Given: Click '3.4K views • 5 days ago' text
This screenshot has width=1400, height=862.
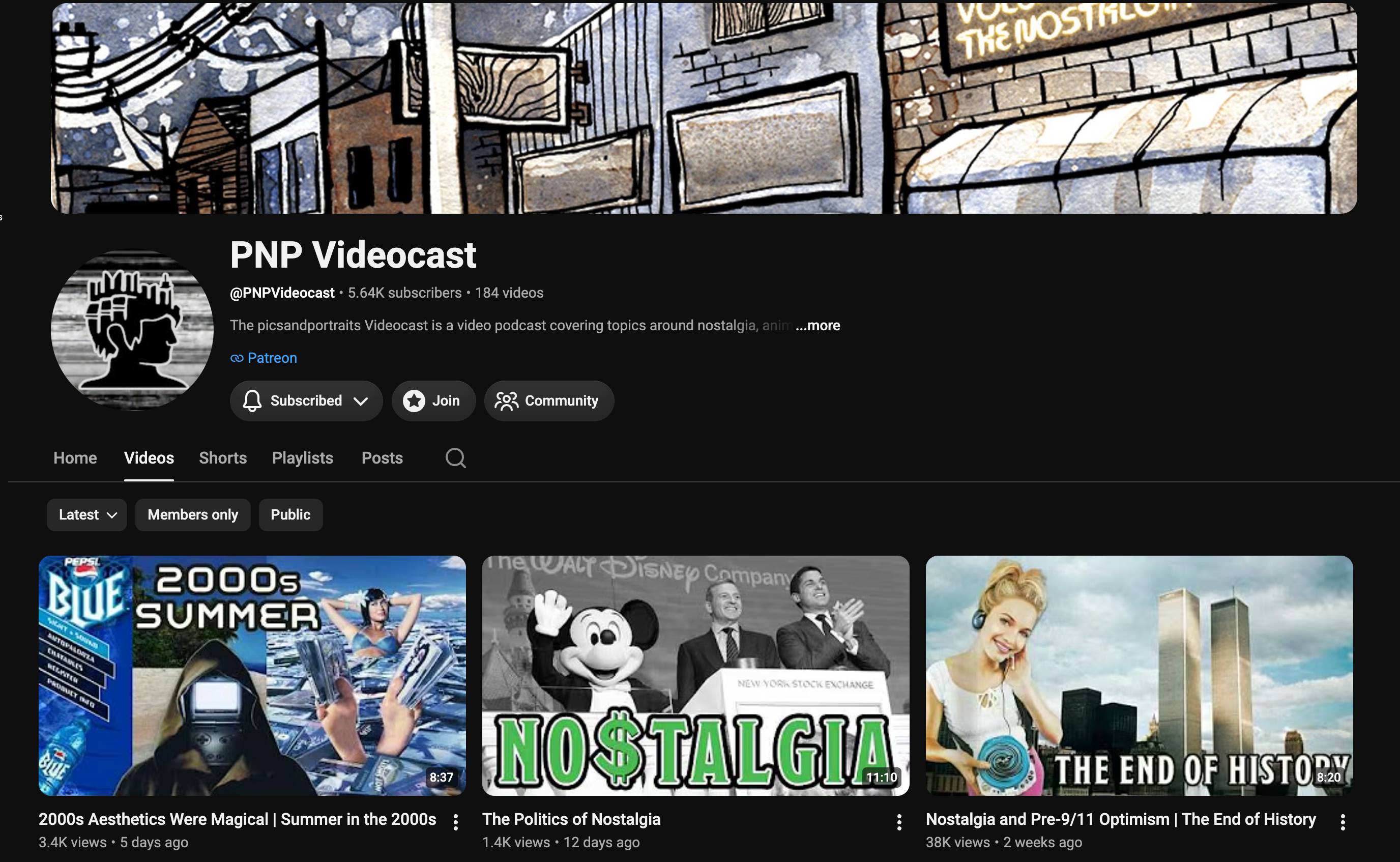Looking at the screenshot, I should (x=113, y=842).
